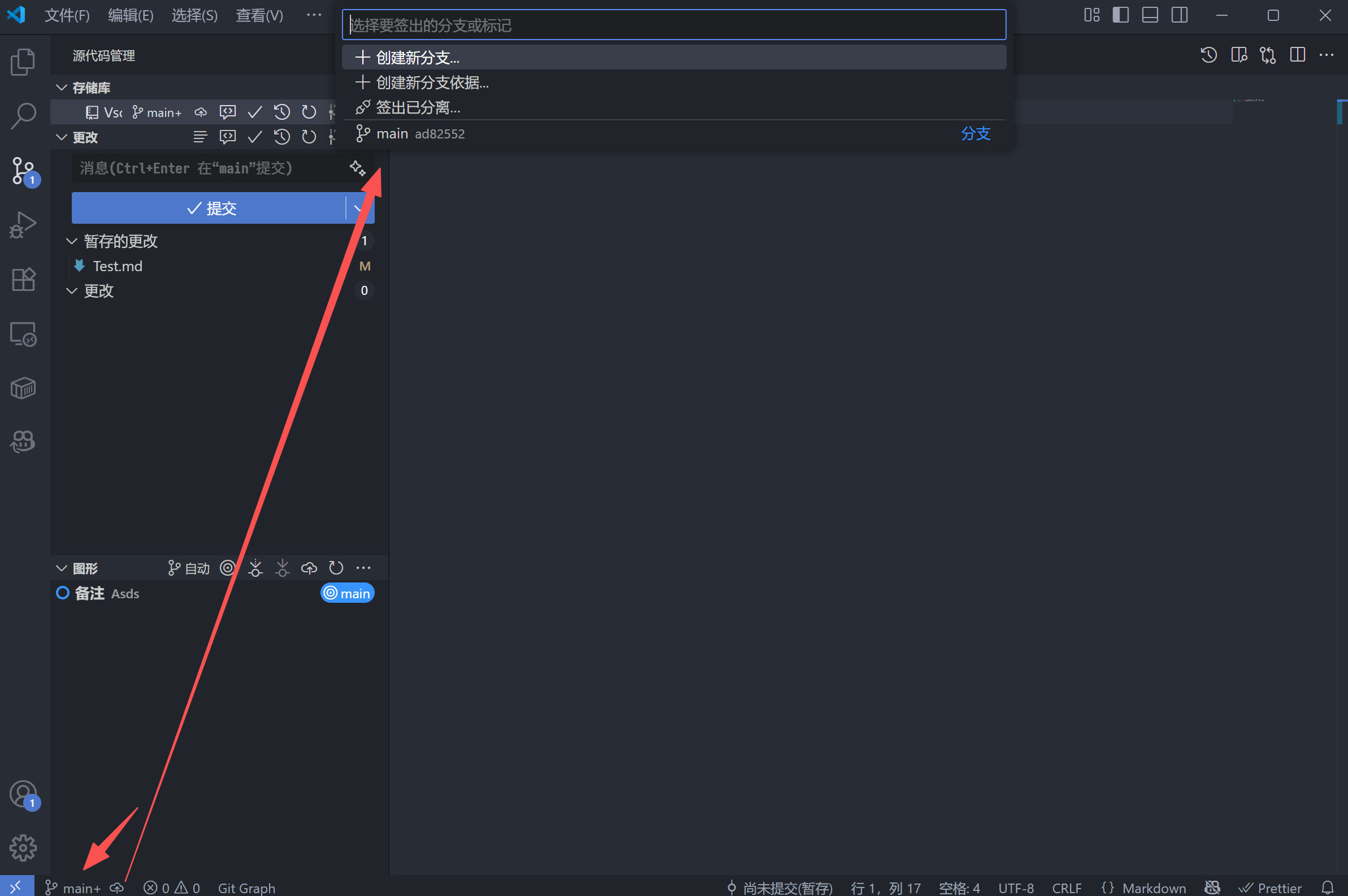
Task: Click refresh icon in Graph section header
Action: coord(336,568)
